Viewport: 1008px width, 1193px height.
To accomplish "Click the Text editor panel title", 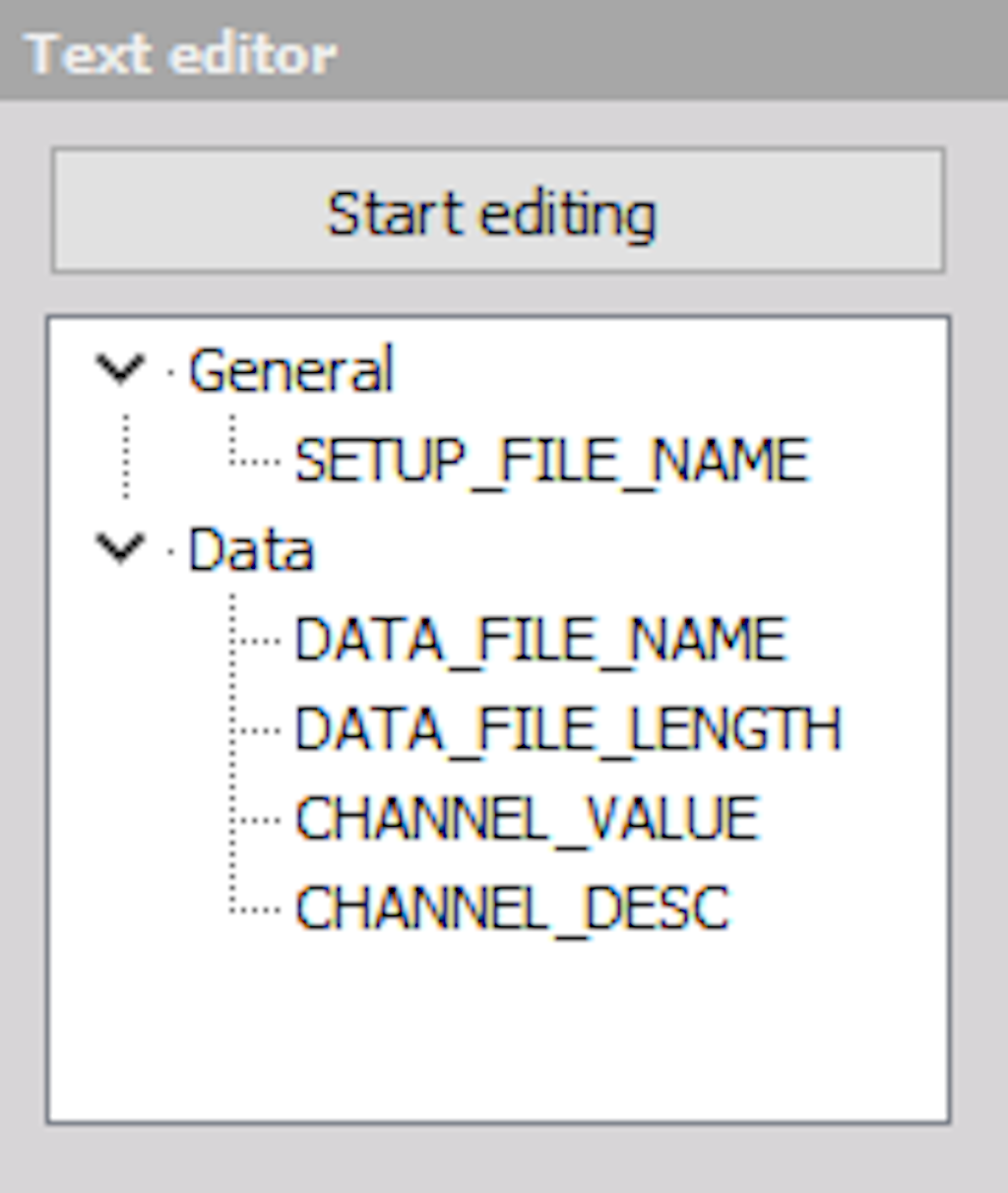I will pos(181,53).
